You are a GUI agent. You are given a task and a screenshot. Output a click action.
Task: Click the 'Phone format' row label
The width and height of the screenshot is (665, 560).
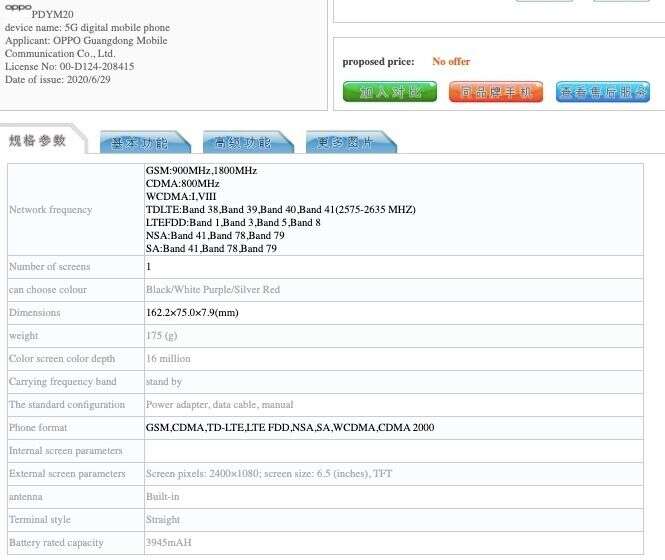38,428
